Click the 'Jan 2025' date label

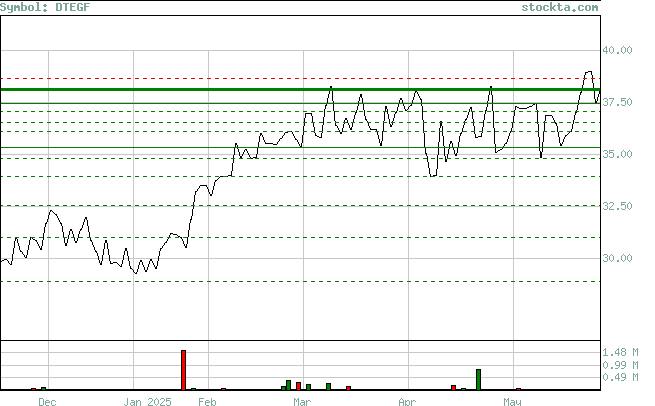147,402
